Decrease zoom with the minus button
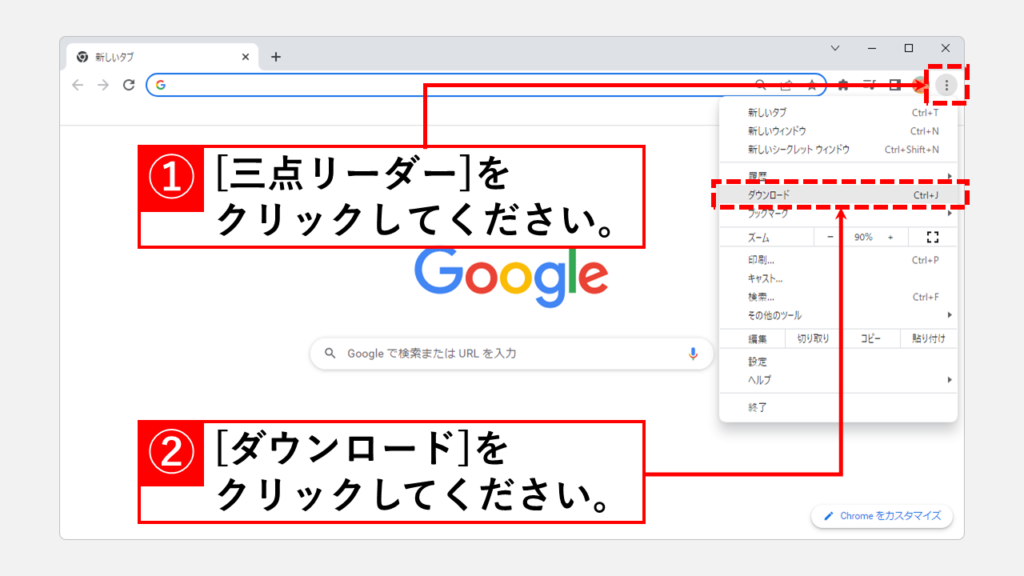The image size is (1024, 576). tap(830, 237)
